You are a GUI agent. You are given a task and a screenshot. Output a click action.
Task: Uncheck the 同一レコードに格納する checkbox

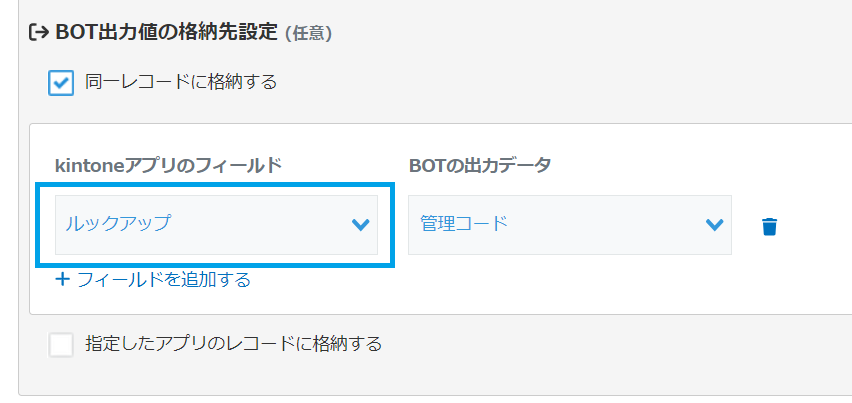pos(61,82)
